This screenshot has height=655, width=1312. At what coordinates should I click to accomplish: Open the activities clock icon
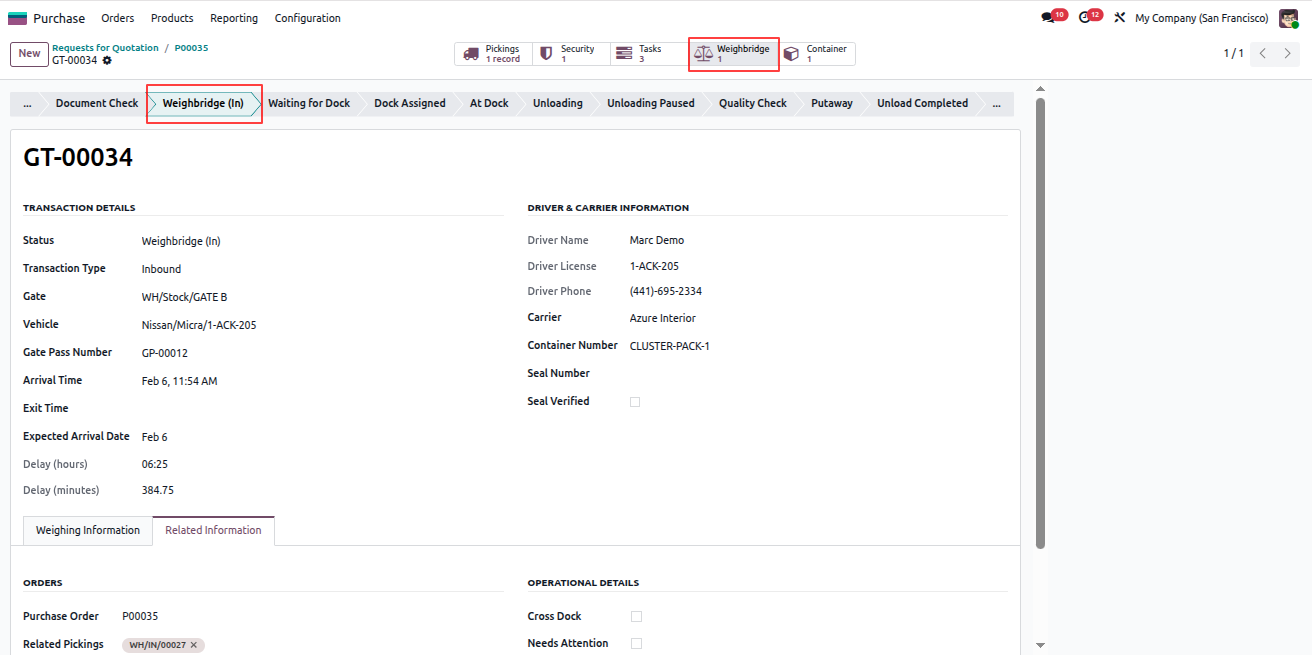click(x=1084, y=18)
